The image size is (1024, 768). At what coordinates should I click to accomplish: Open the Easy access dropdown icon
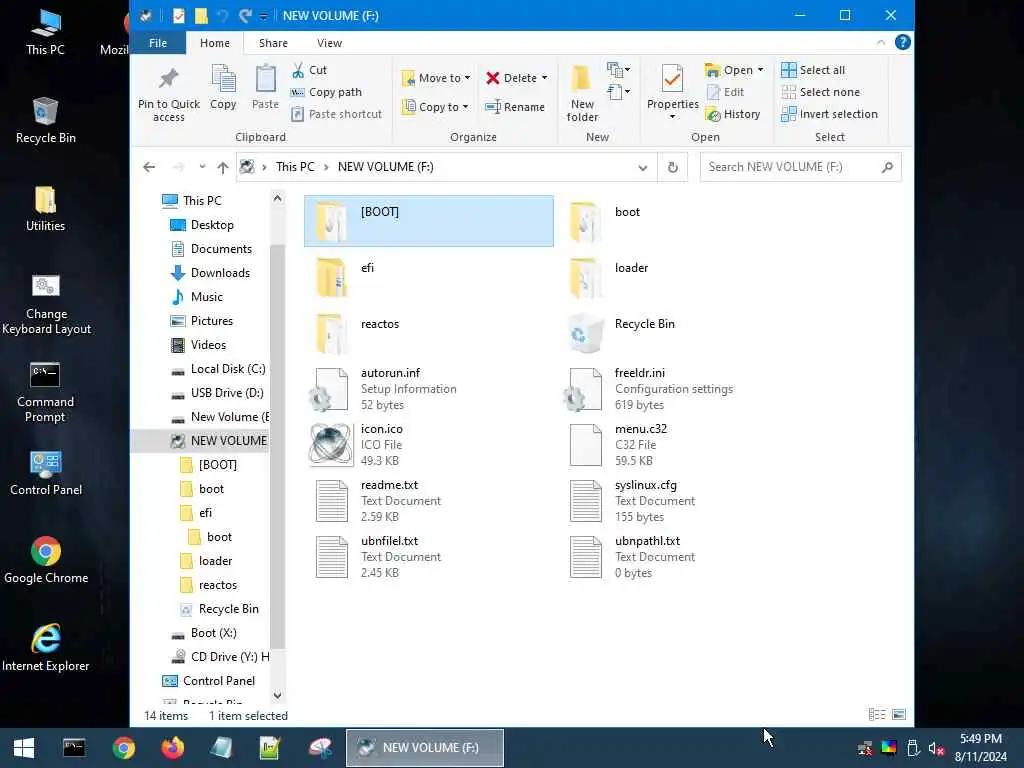tap(618, 91)
